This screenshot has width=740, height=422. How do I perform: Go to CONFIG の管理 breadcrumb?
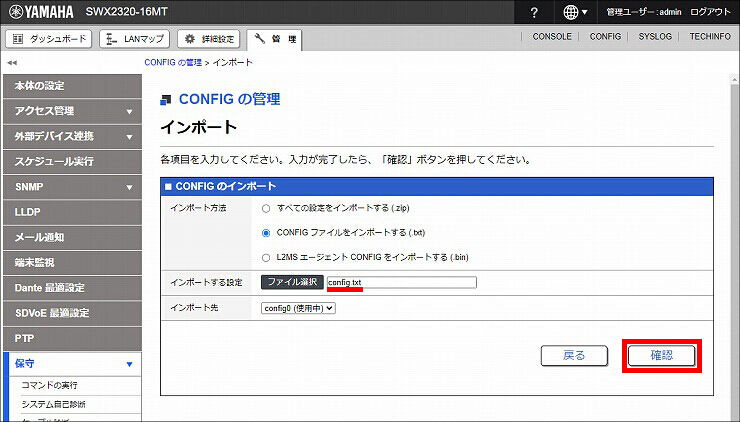(x=173, y=62)
